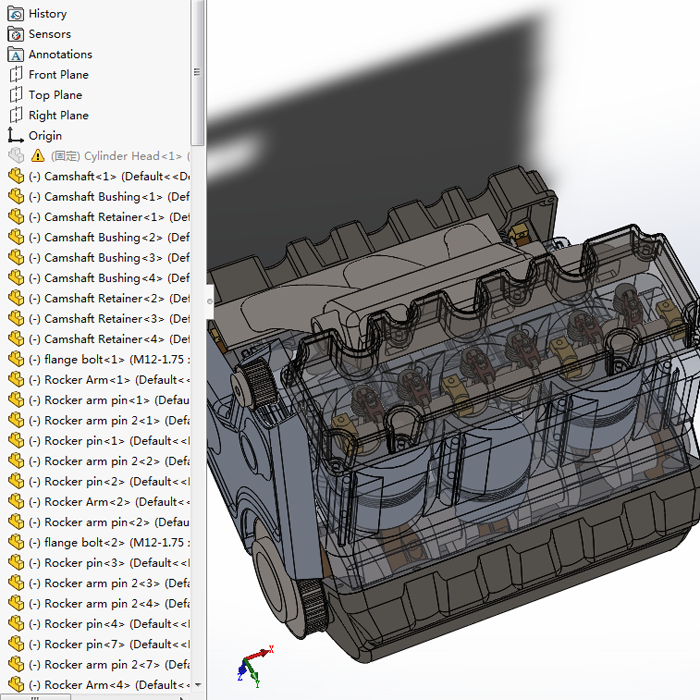Click the panel collapse handle beside the tree
The height and width of the screenshot is (700, 700).
[209, 302]
